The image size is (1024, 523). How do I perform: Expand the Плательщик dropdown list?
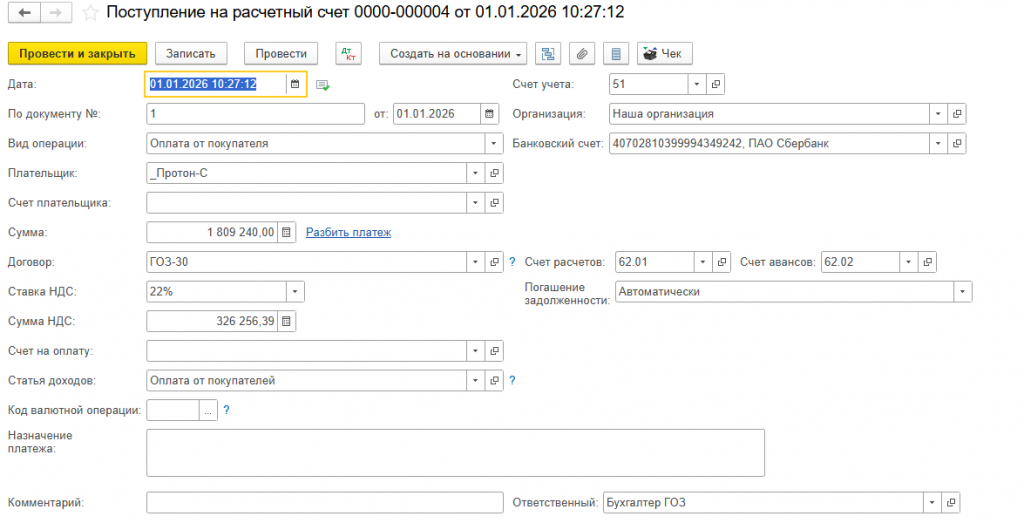475,173
